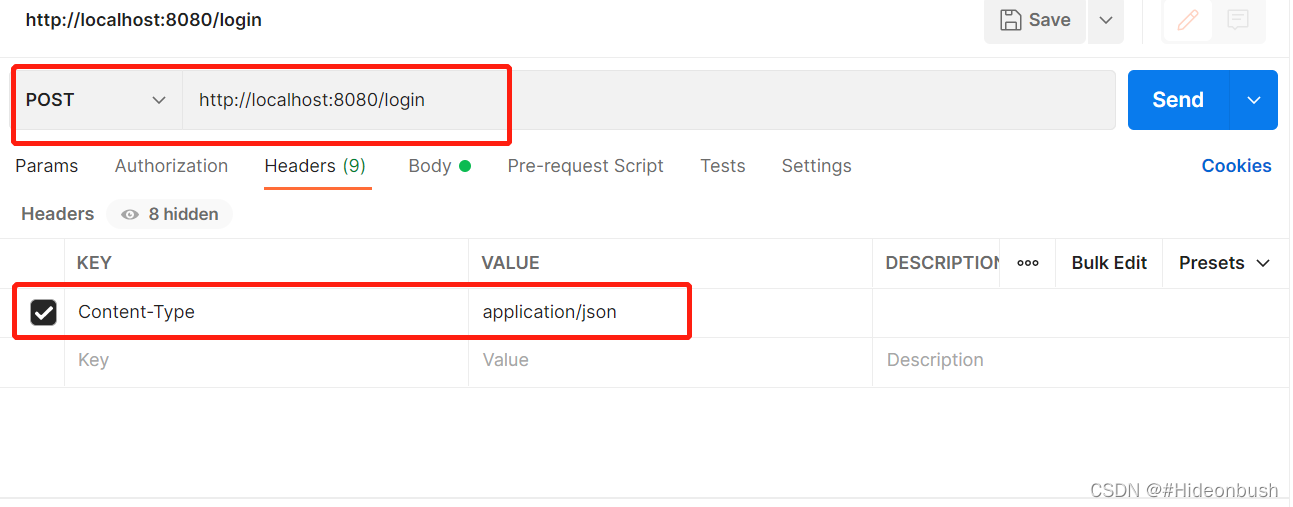
Task: Switch to the Params tab
Action: point(46,166)
